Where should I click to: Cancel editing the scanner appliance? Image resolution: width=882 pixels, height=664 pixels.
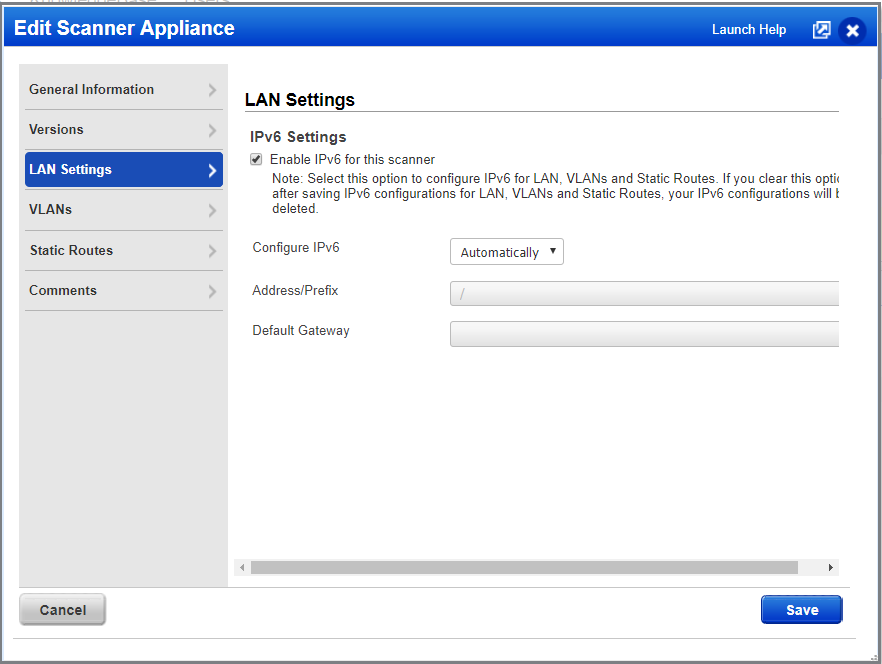click(62, 609)
